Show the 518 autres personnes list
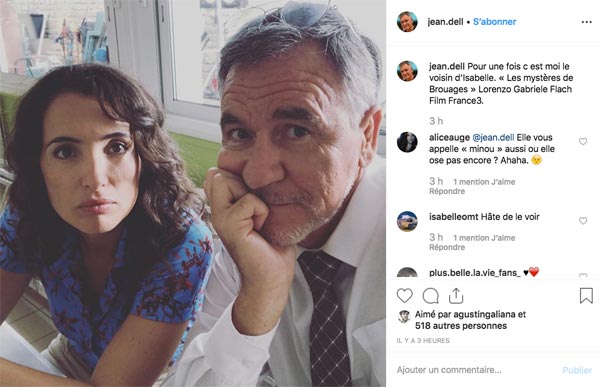Image resolution: width=600 pixels, height=387 pixels. click(461, 326)
